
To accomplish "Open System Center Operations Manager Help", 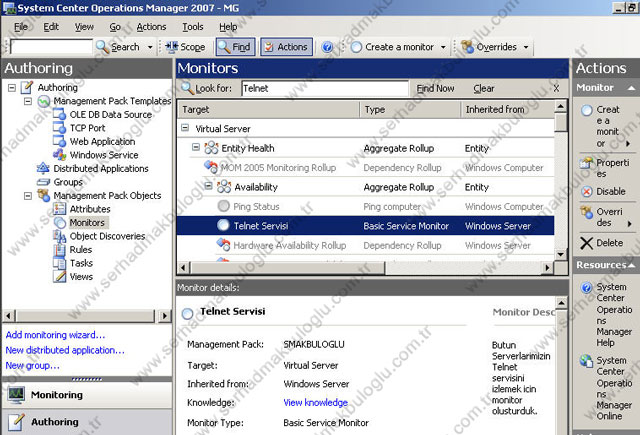I will pyautogui.click(x=614, y=315).
